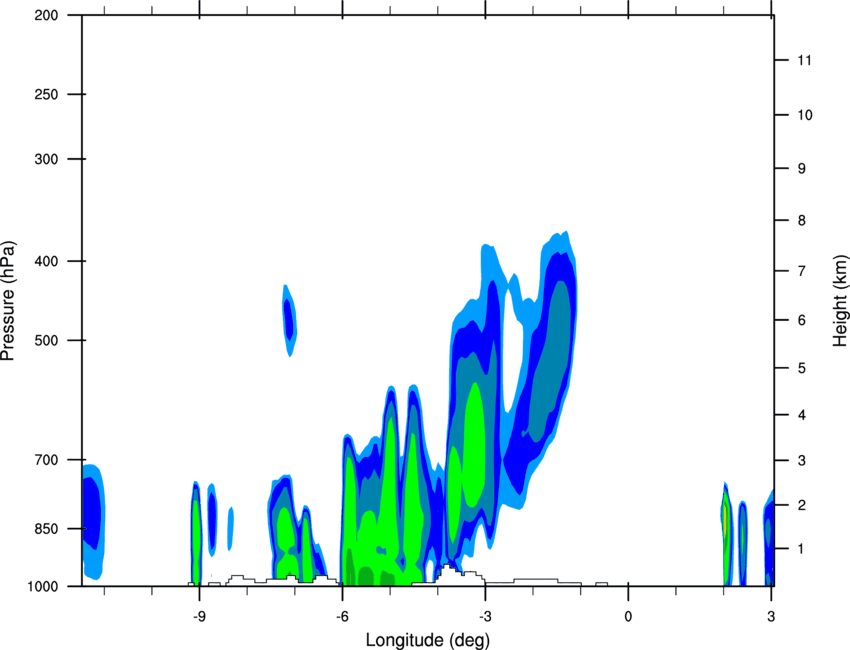Click the 'Pressure (hPa)' axis title
Viewport: 850px width, 650px height.
pyautogui.click(x=8, y=301)
